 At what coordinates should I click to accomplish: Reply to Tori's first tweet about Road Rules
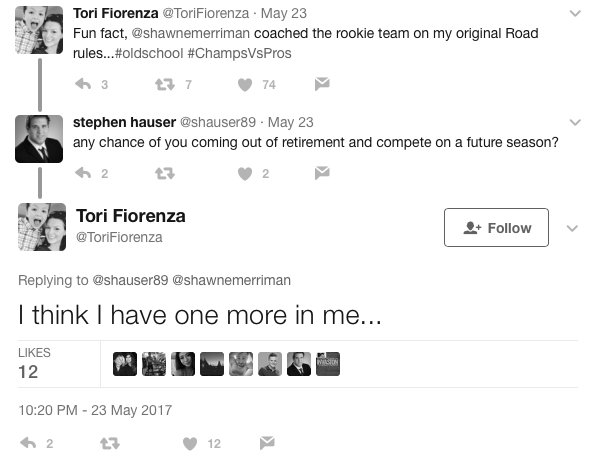coord(83,84)
